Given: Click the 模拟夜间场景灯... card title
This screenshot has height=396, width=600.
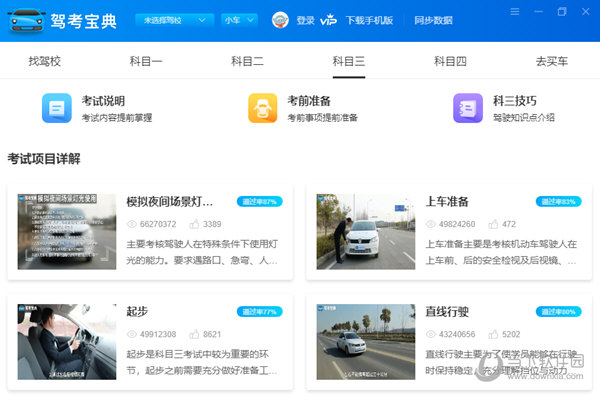Looking at the screenshot, I should (170, 201).
